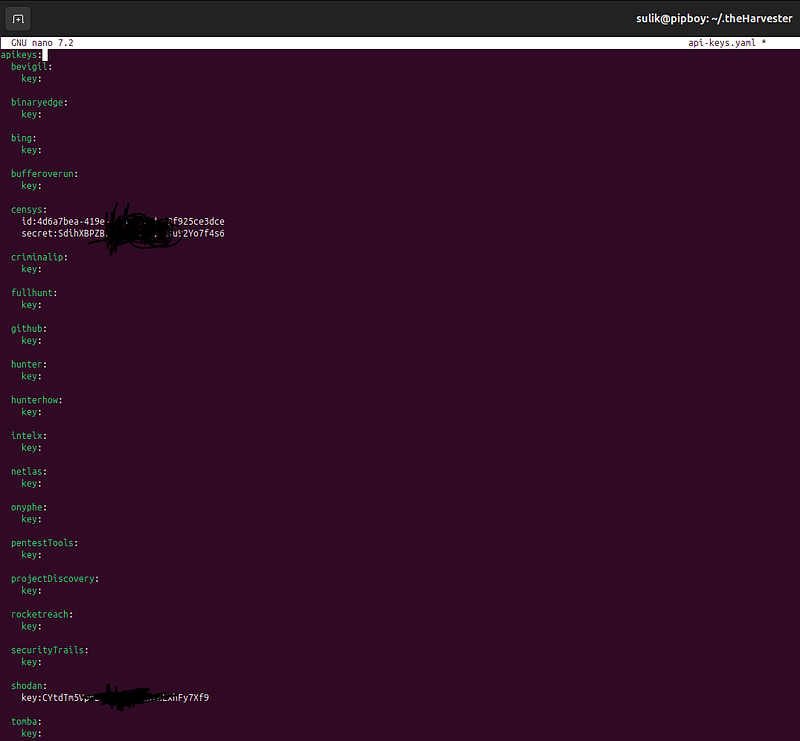Click the key: line under netlas
Viewport: 800px width, 741px height.
32,483
